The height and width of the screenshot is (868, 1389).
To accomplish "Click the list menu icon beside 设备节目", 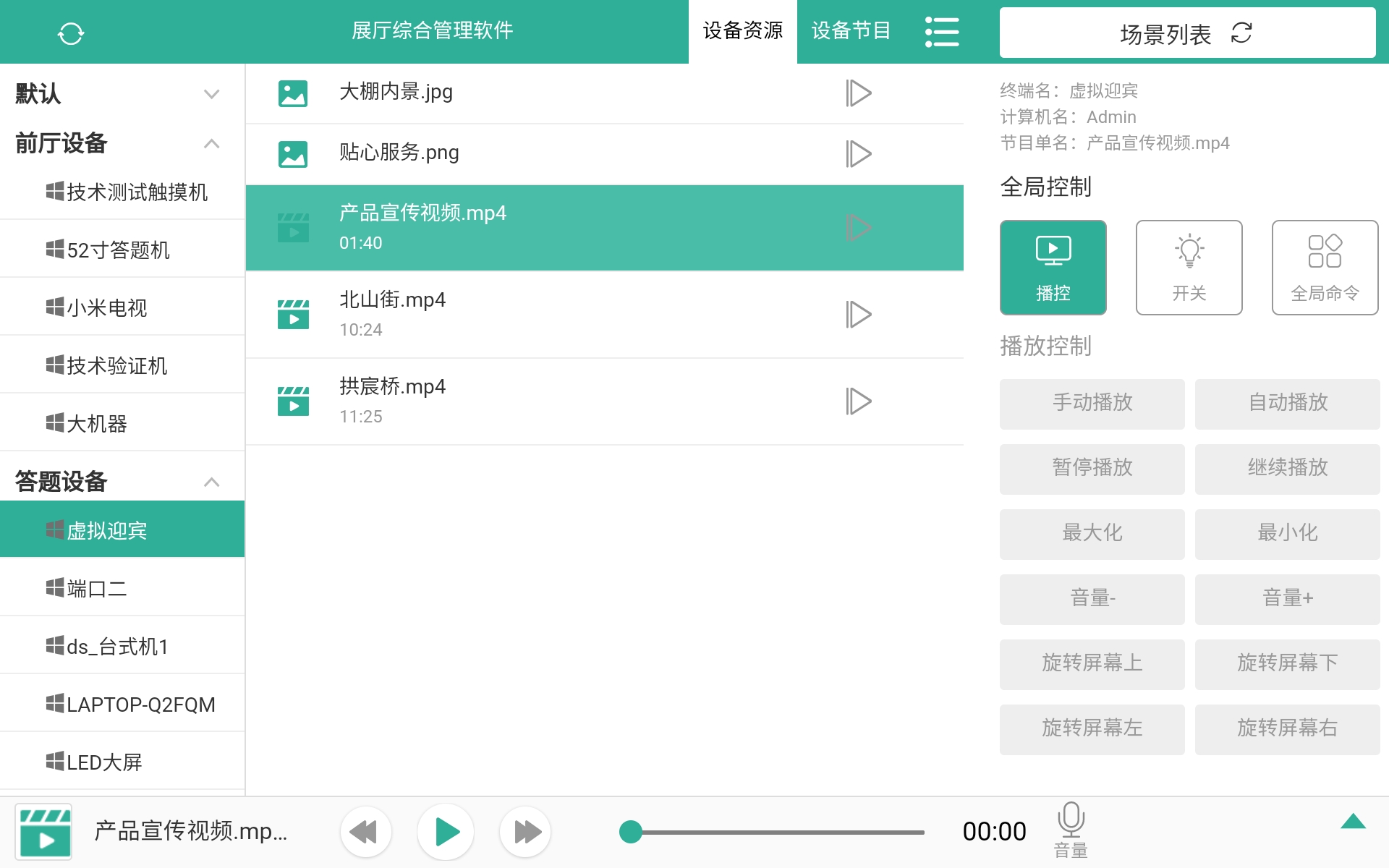I will [942, 31].
